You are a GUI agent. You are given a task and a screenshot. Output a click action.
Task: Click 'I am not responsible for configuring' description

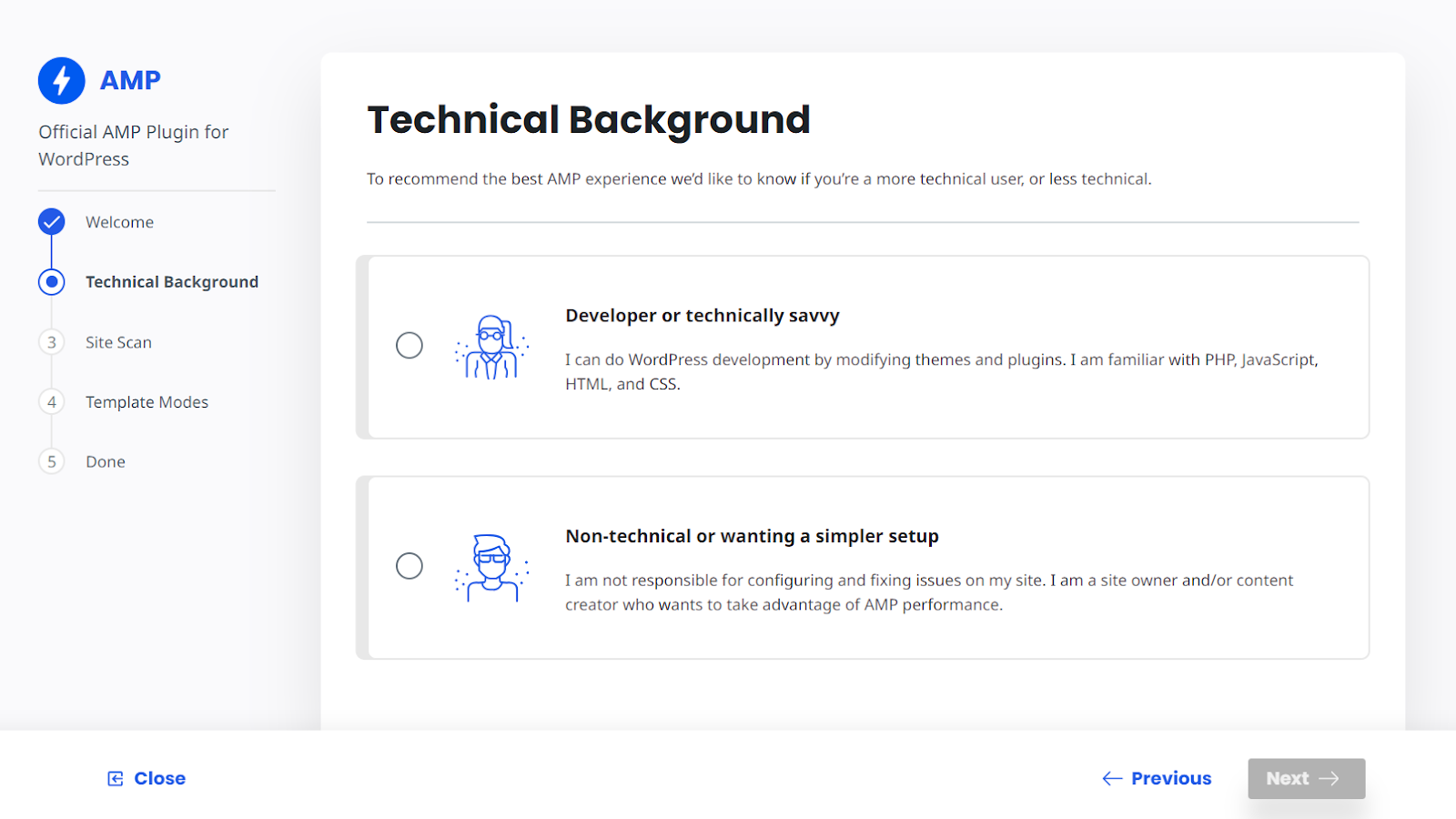click(x=928, y=592)
